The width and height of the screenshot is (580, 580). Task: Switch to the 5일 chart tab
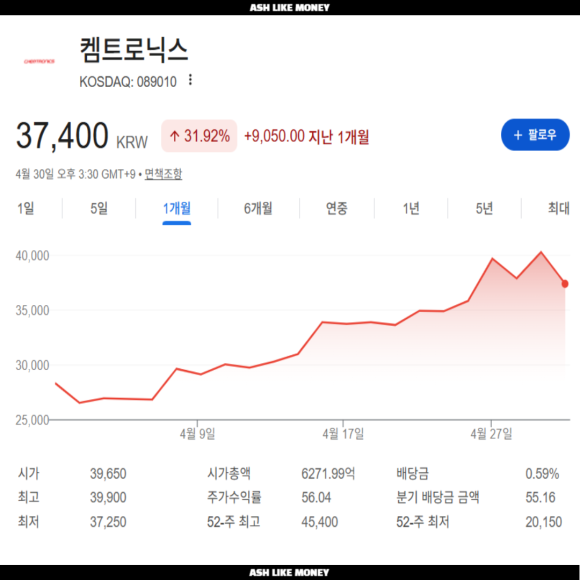[x=99, y=208]
